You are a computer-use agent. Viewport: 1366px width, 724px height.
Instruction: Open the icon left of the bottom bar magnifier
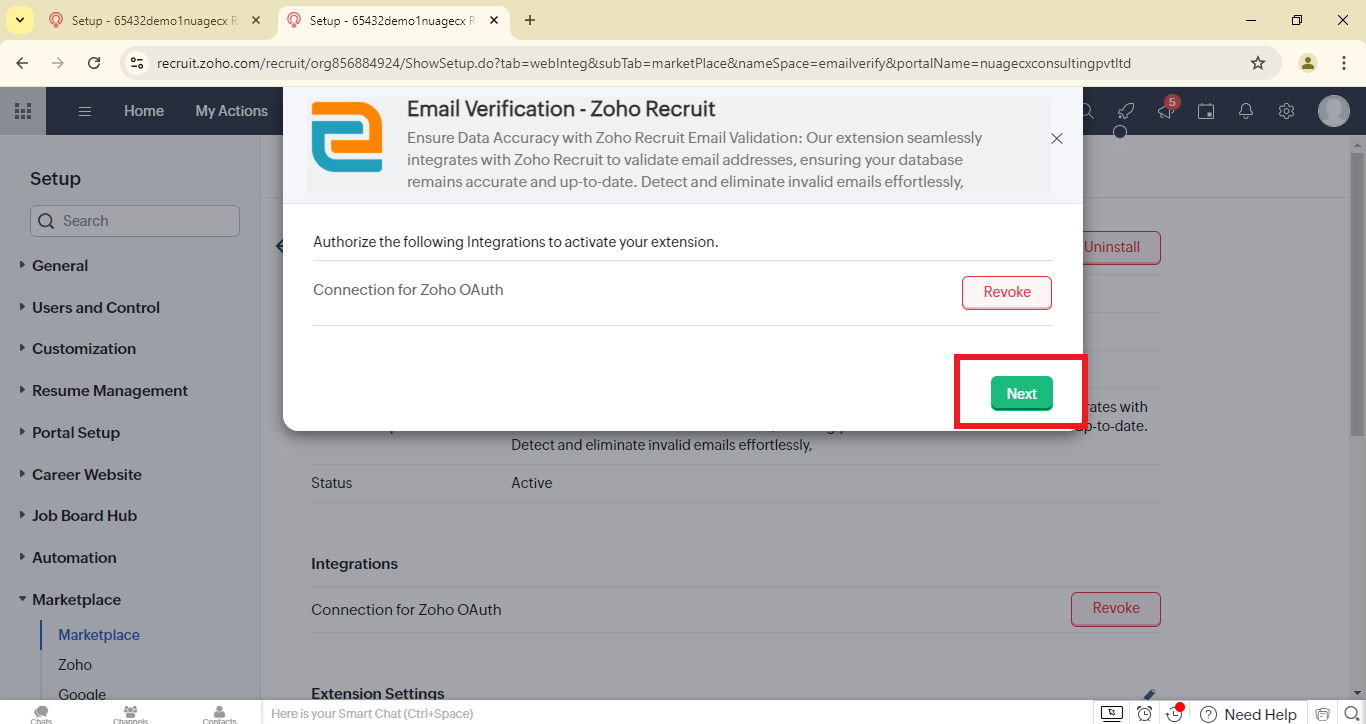(x=1323, y=714)
